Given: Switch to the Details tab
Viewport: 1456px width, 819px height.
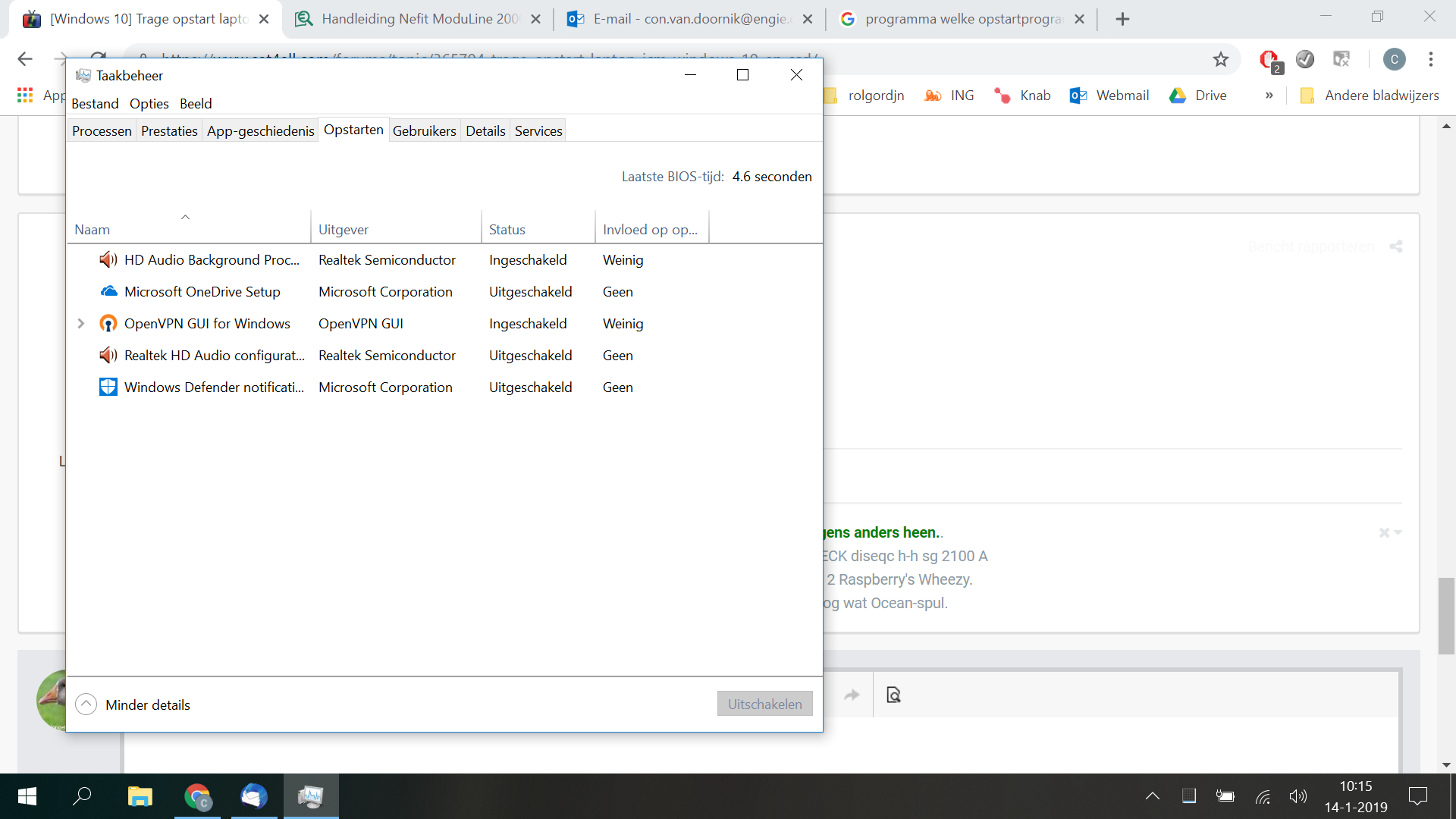Looking at the screenshot, I should pyautogui.click(x=485, y=131).
